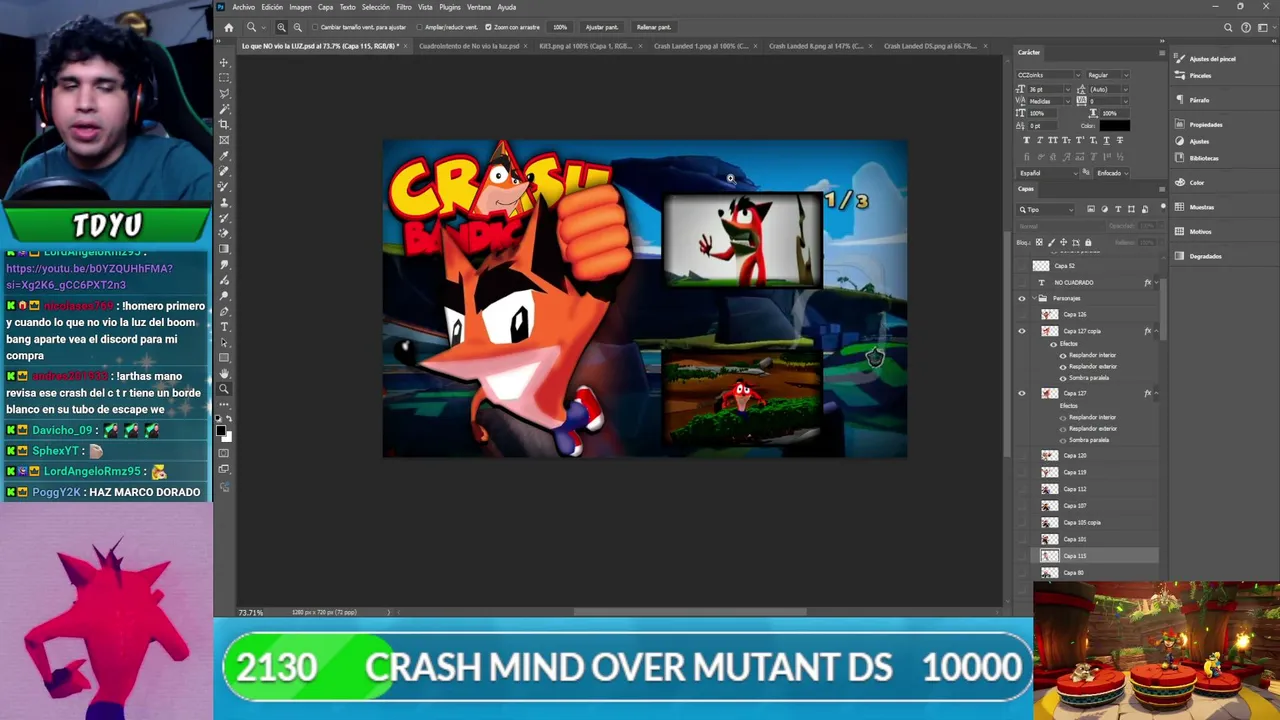The image size is (1280, 720).
Task: Open the Imagen menu
Action: pyautogui.click(x=300, y=7)
